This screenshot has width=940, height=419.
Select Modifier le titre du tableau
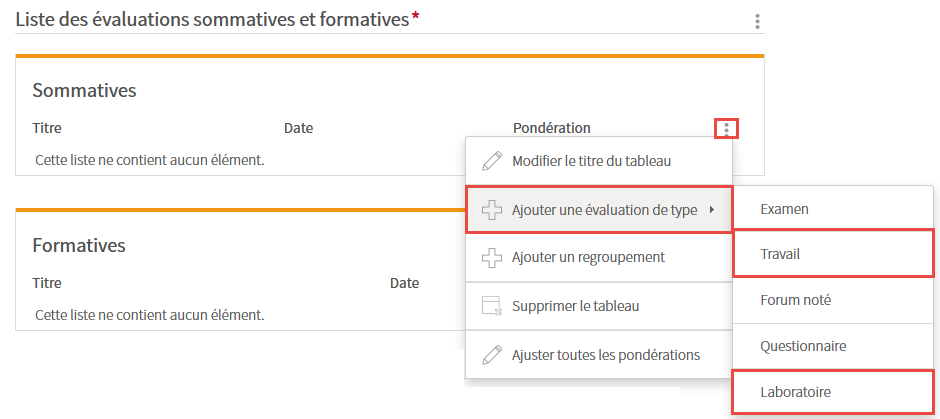(599, 161)
